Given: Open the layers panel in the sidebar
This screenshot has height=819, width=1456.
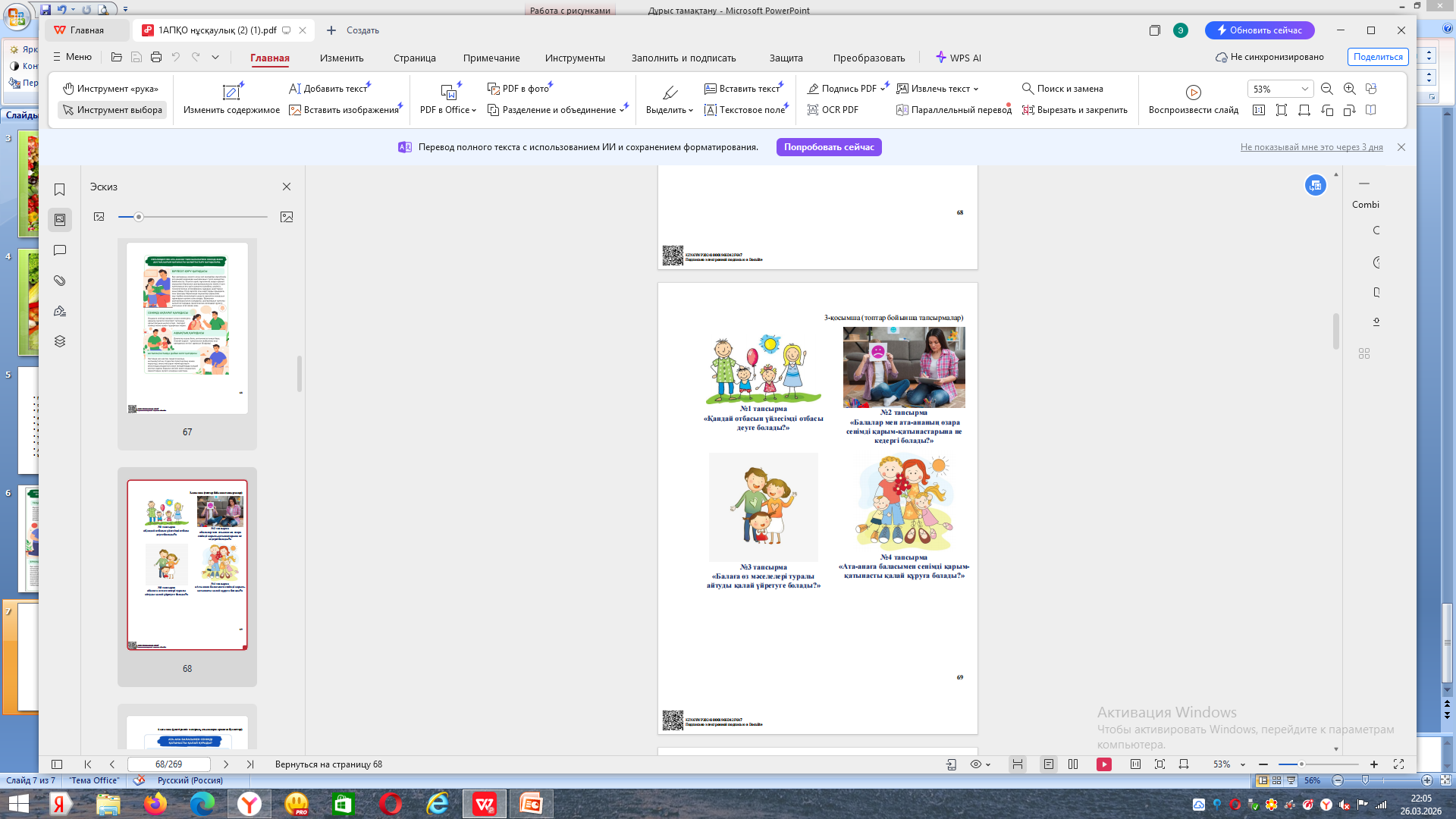Looking at the screenshot, I should (60, 341).
